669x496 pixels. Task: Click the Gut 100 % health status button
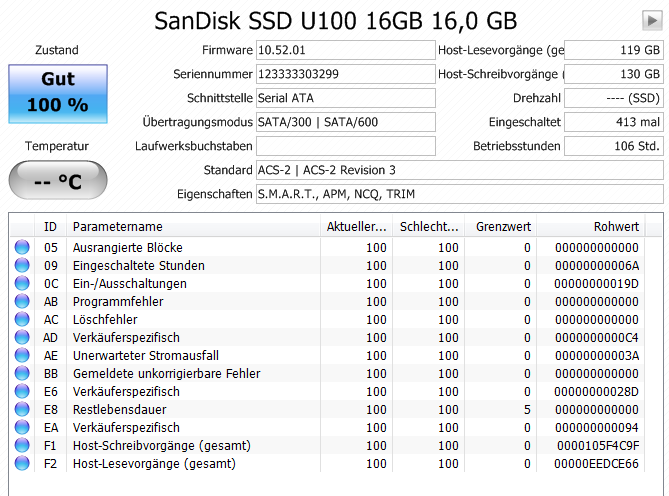58,94
